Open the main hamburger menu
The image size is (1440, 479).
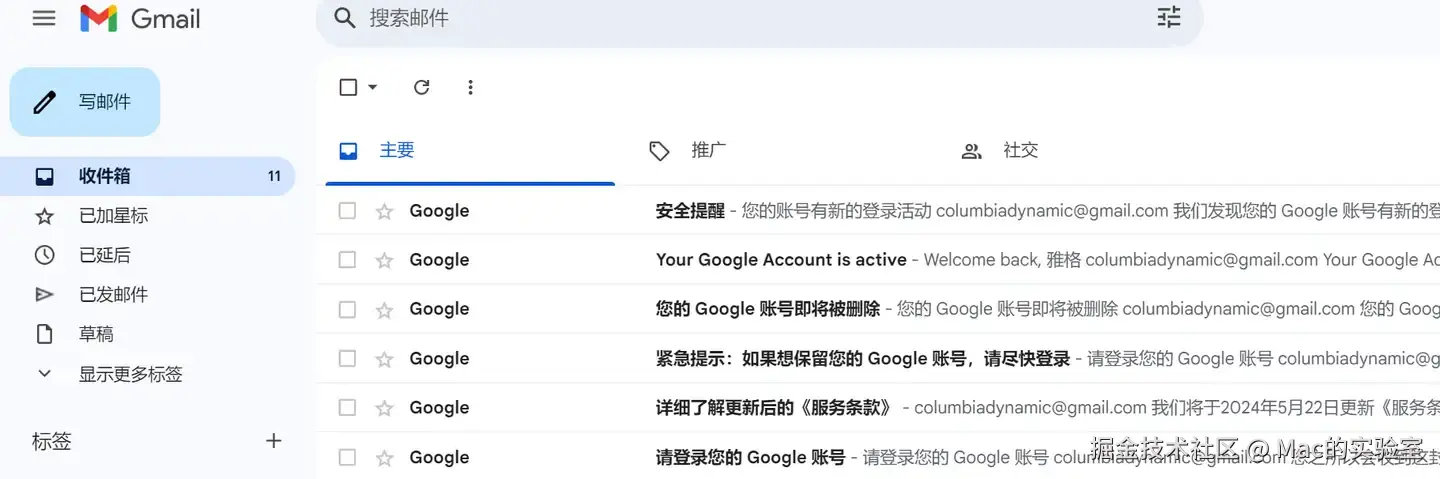[x=44, y=18]
